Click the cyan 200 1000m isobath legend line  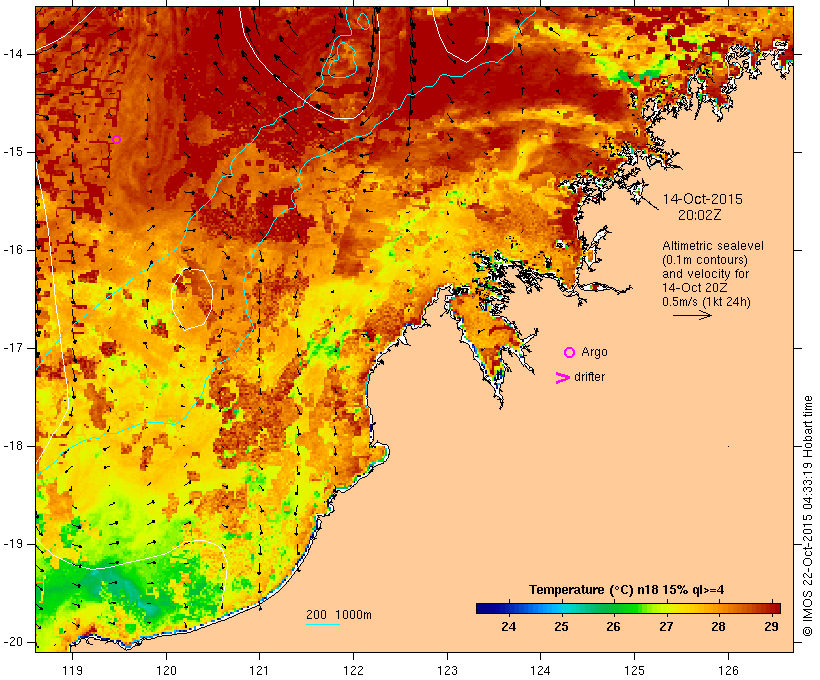[x=323, y=624]
